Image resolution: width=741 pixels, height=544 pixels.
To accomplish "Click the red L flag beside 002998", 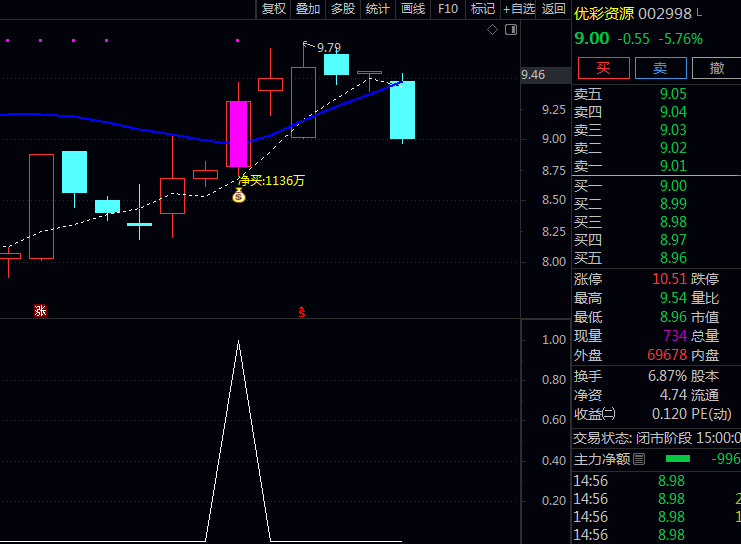I will click(x=699, y=13).
